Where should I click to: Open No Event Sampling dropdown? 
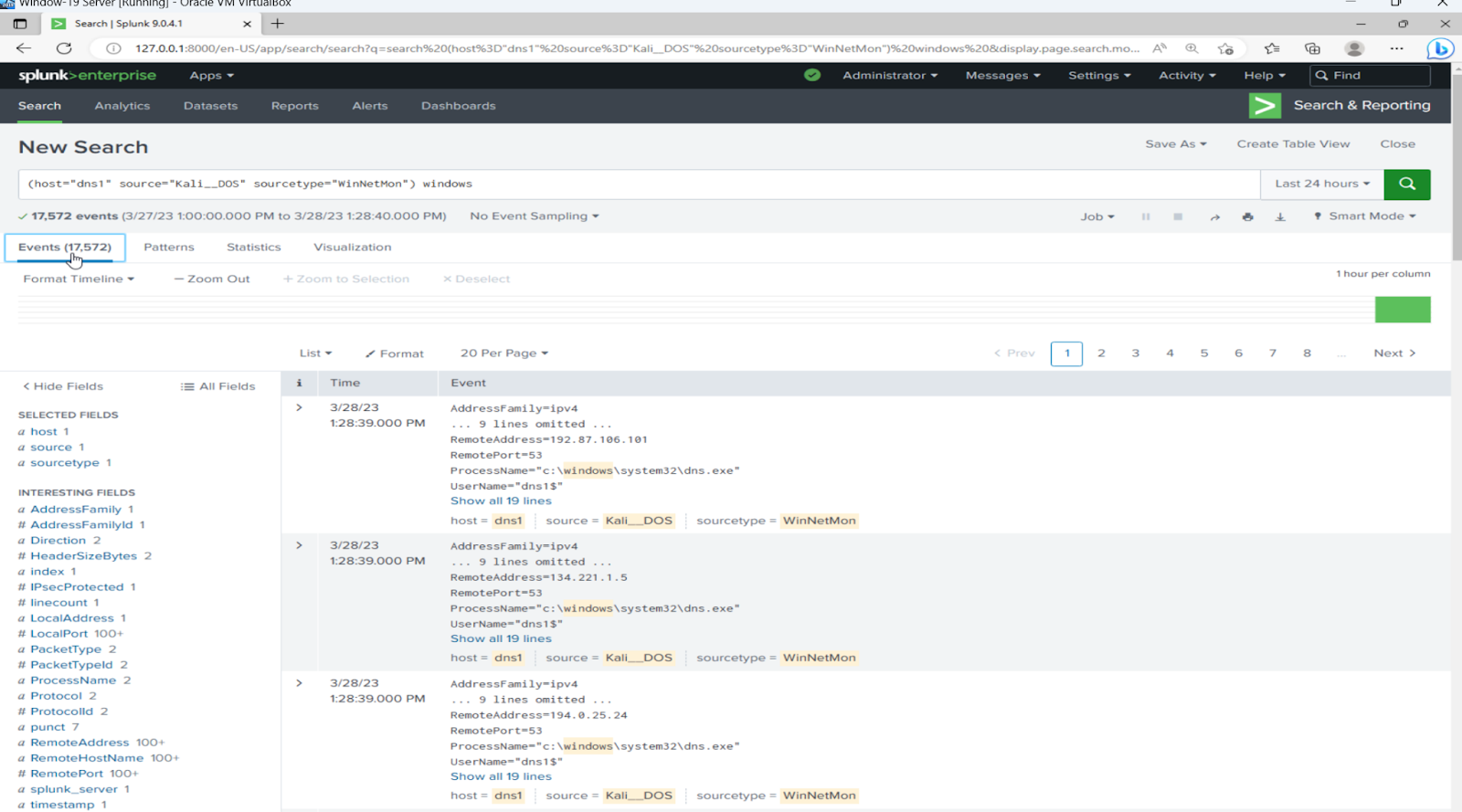[535, 216]
